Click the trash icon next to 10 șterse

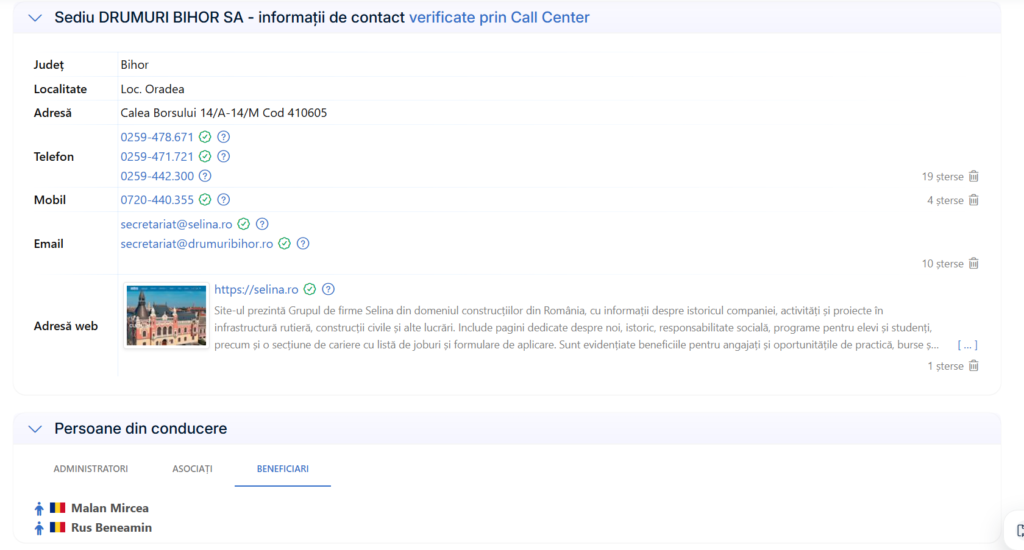pos(974,263)
